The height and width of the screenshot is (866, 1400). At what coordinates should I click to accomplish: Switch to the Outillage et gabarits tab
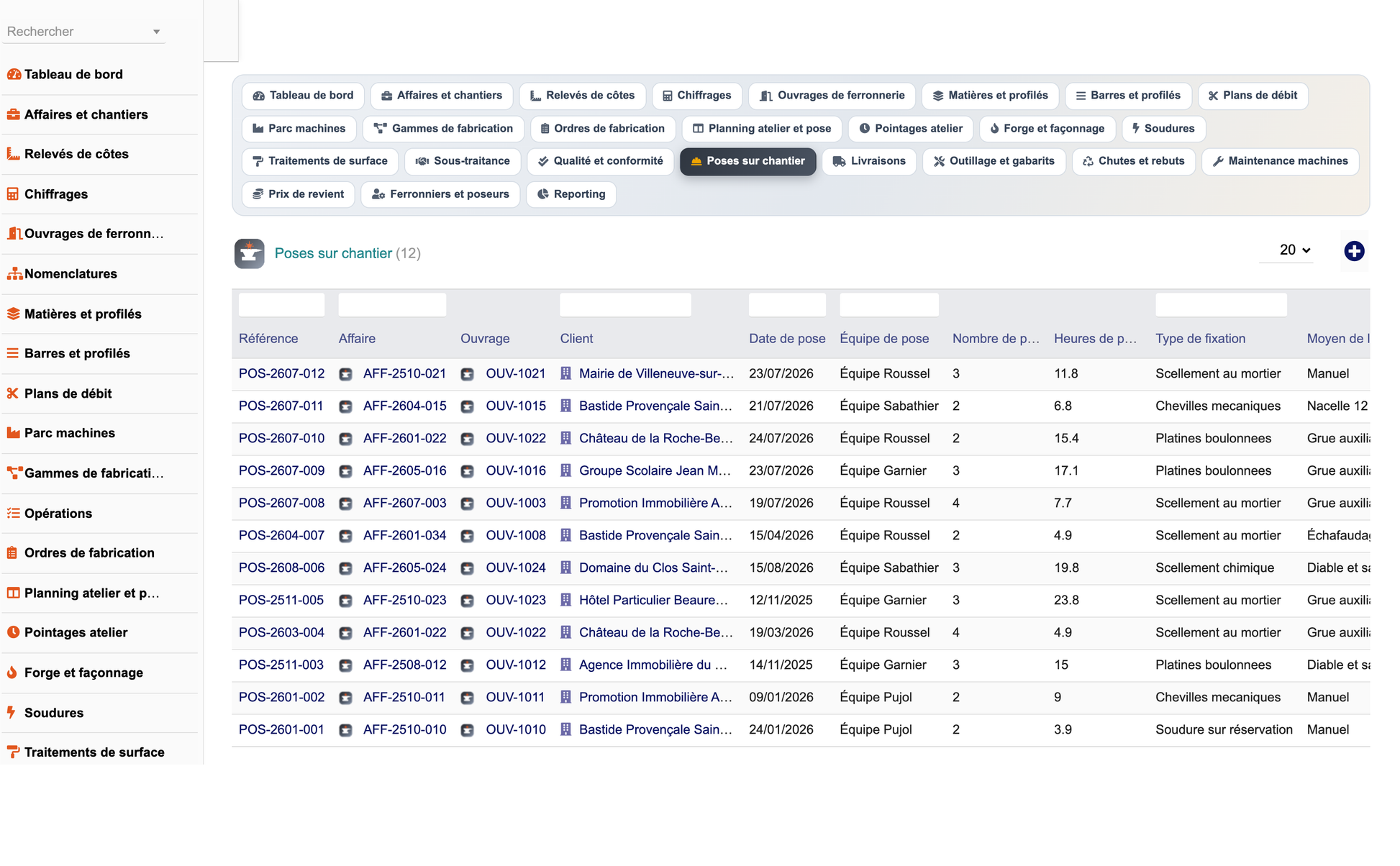pos(994,161)
